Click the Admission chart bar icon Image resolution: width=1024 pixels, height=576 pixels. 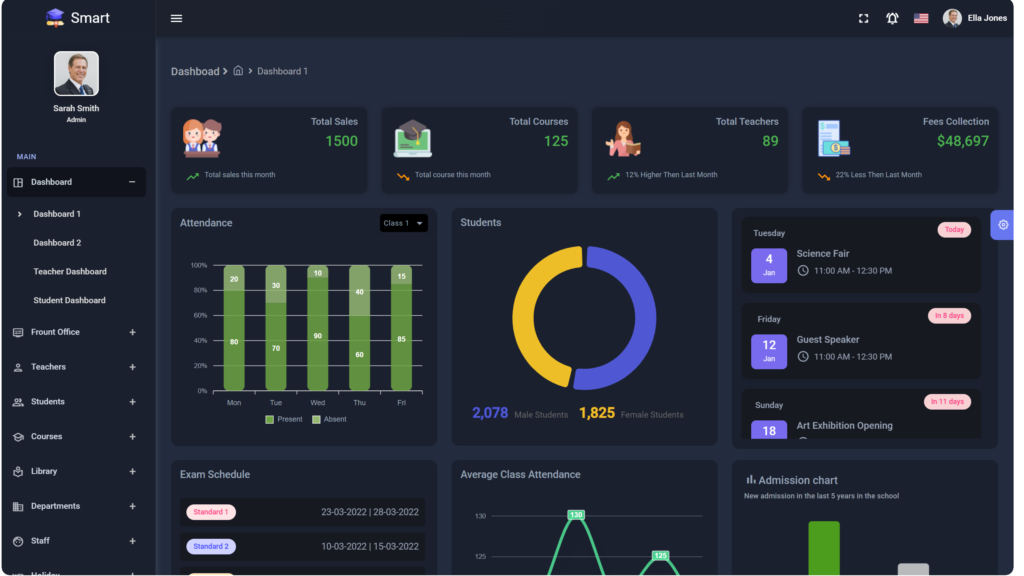click(751, 479)
